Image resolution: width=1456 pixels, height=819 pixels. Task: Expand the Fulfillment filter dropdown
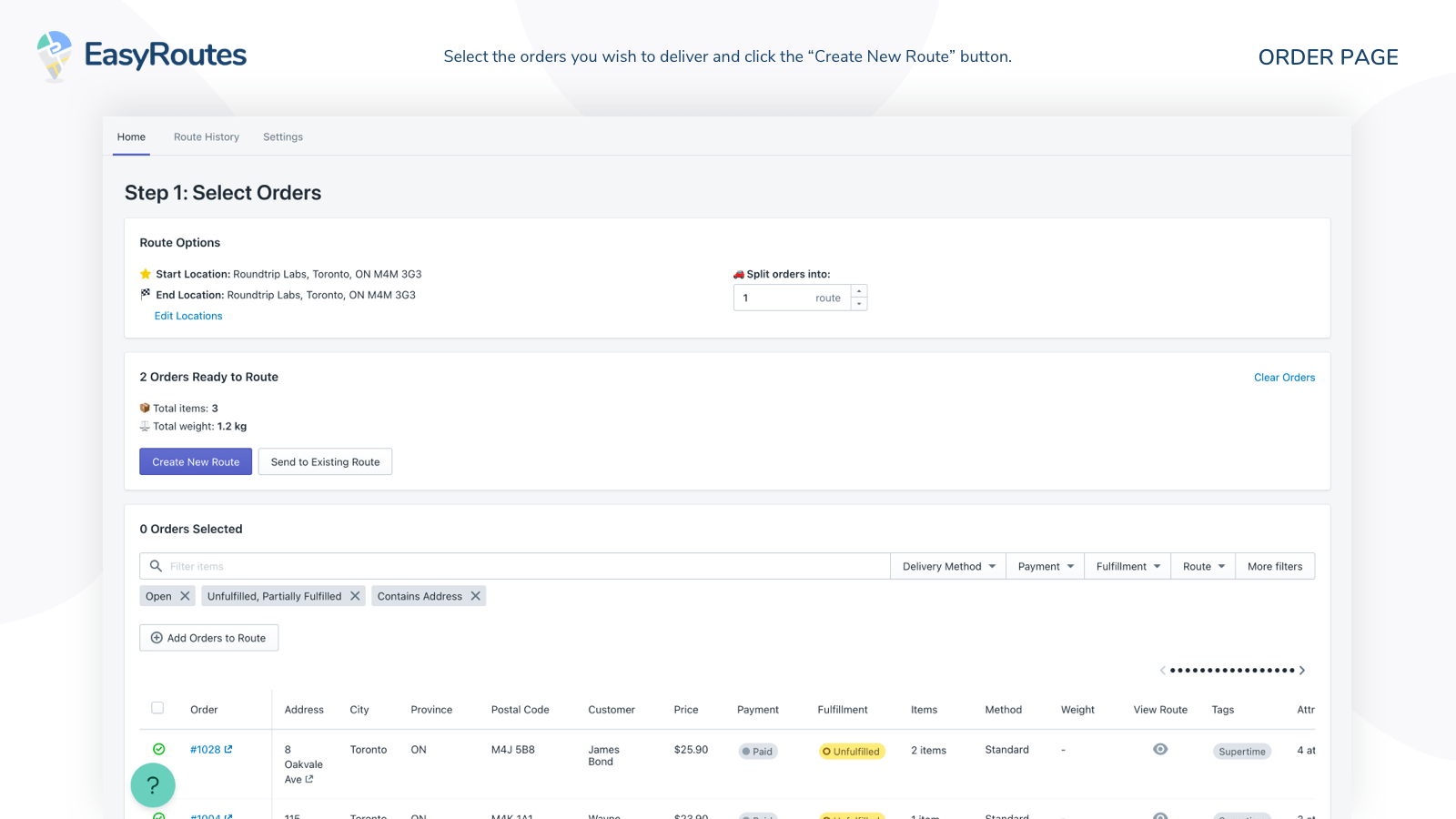coord(1127,566)
